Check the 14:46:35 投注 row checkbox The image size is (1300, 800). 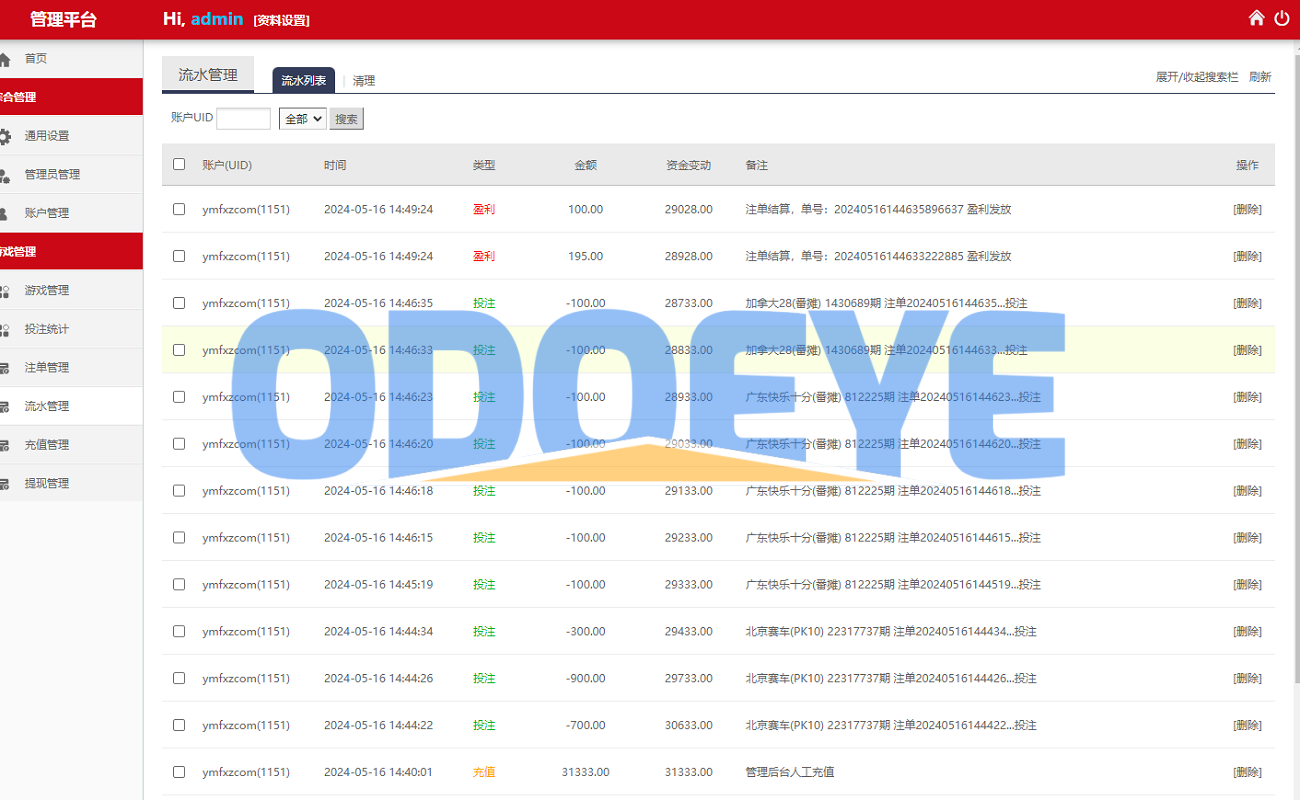(x=179, y=303)
